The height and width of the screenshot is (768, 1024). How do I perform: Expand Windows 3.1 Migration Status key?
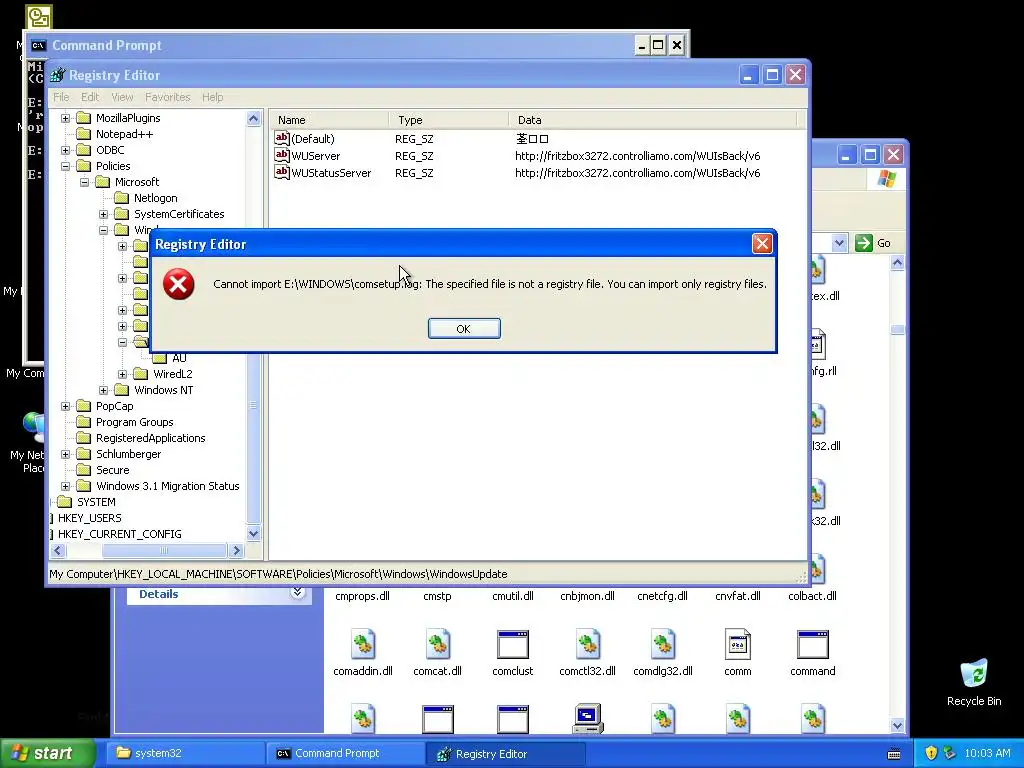pyautogui.click(x=65, y=487)
